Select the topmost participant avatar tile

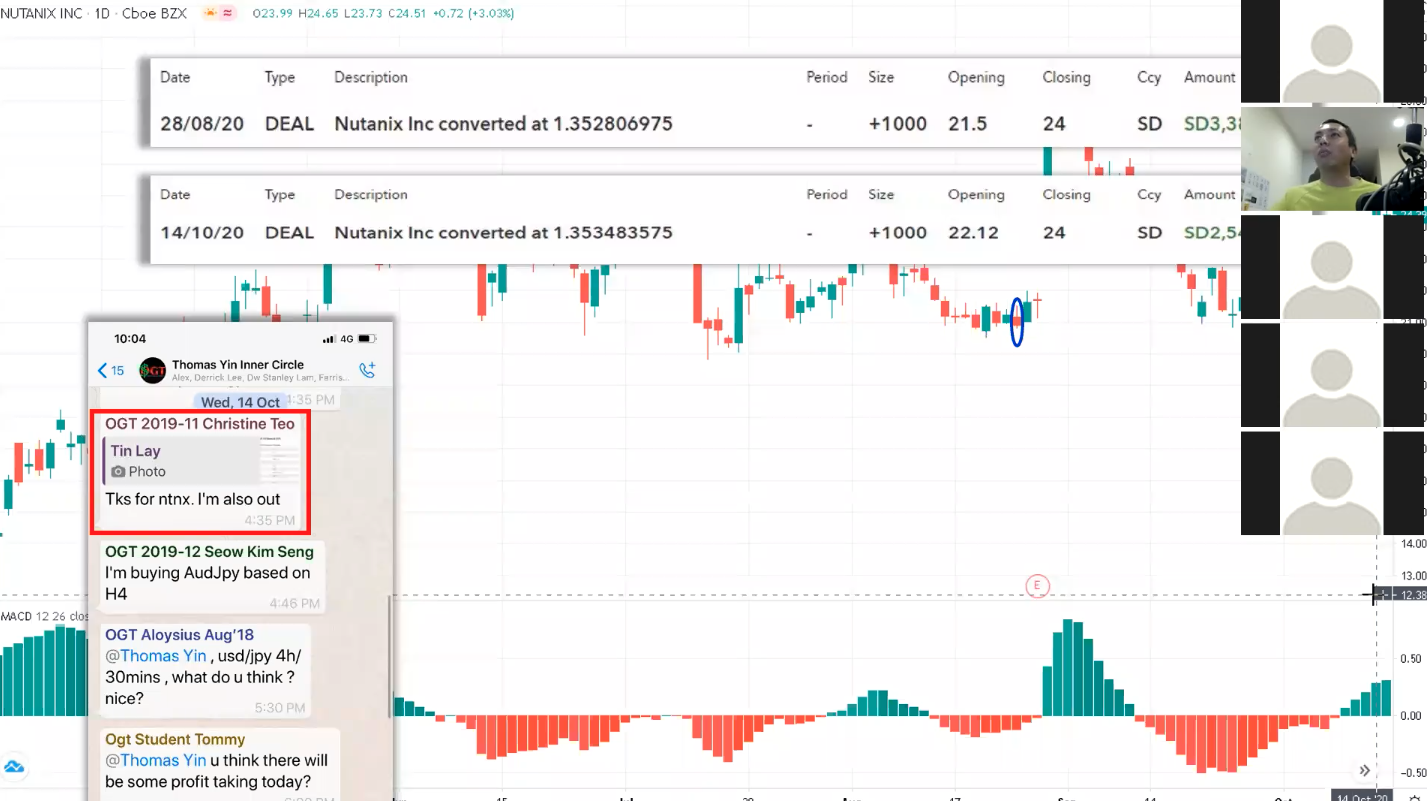(x=1331, y=51)
